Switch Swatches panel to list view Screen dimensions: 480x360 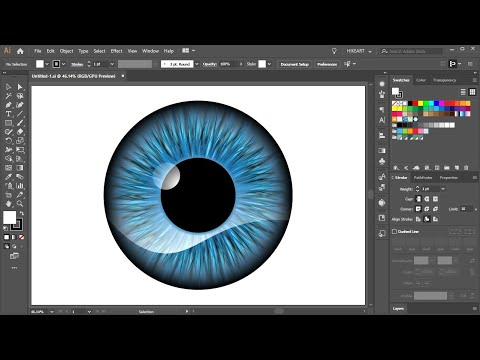pyautogui.click(x=463, y=92)
